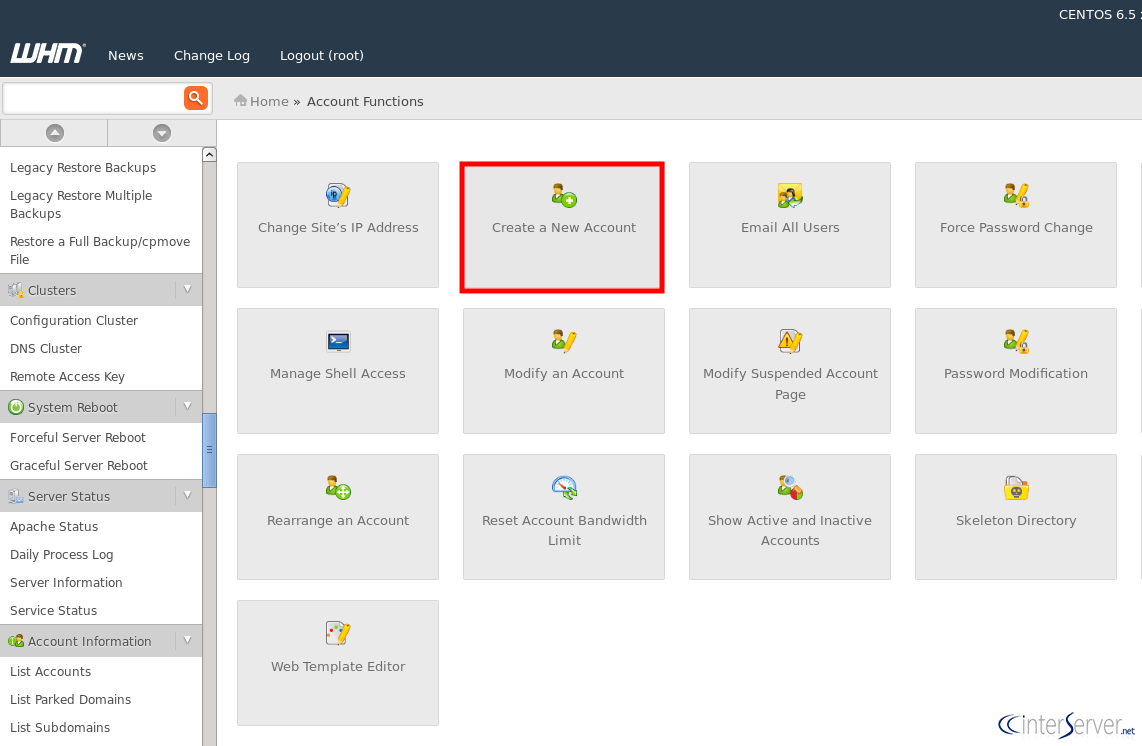Image resolution: width=1142 pixels, height=746 pixels.
Task: Click the Server Status section icon
Action: 15,496
